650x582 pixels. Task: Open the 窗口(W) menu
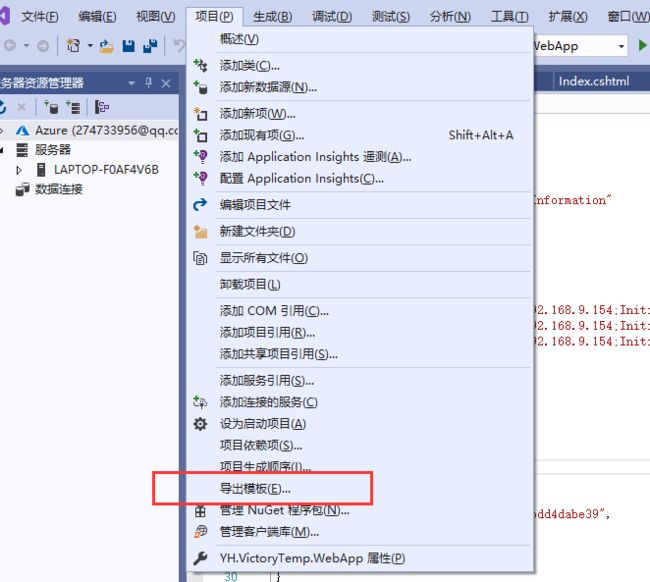click(x=628, y=17)
